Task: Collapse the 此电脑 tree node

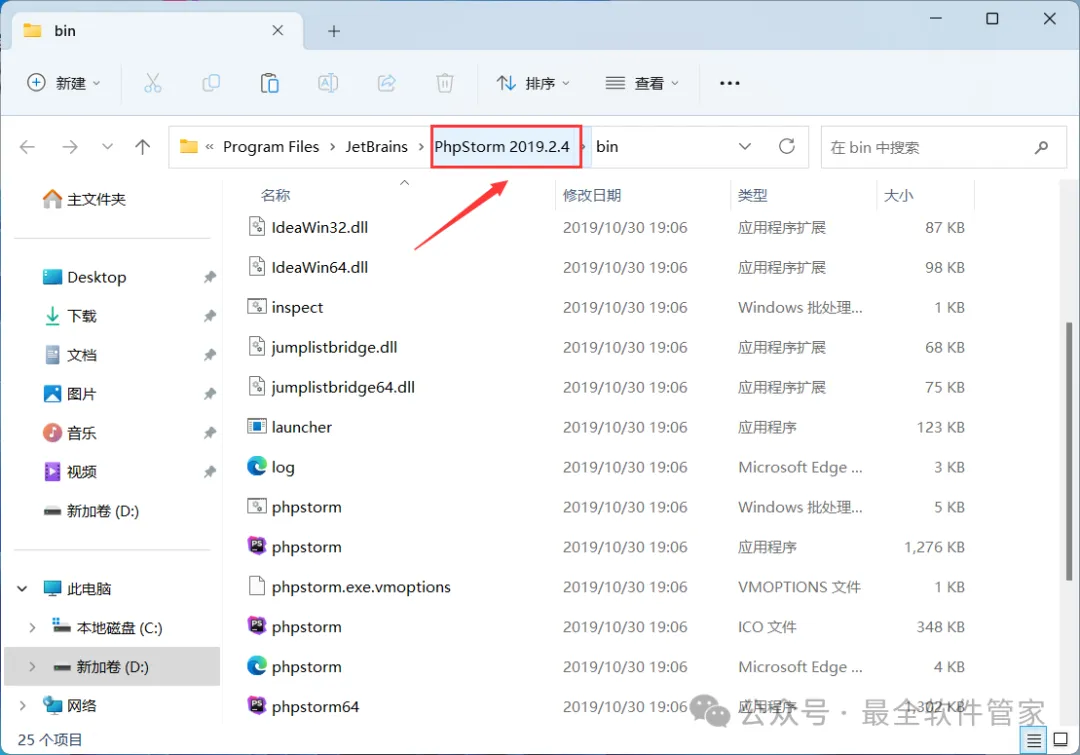Action: coord(22,589)
